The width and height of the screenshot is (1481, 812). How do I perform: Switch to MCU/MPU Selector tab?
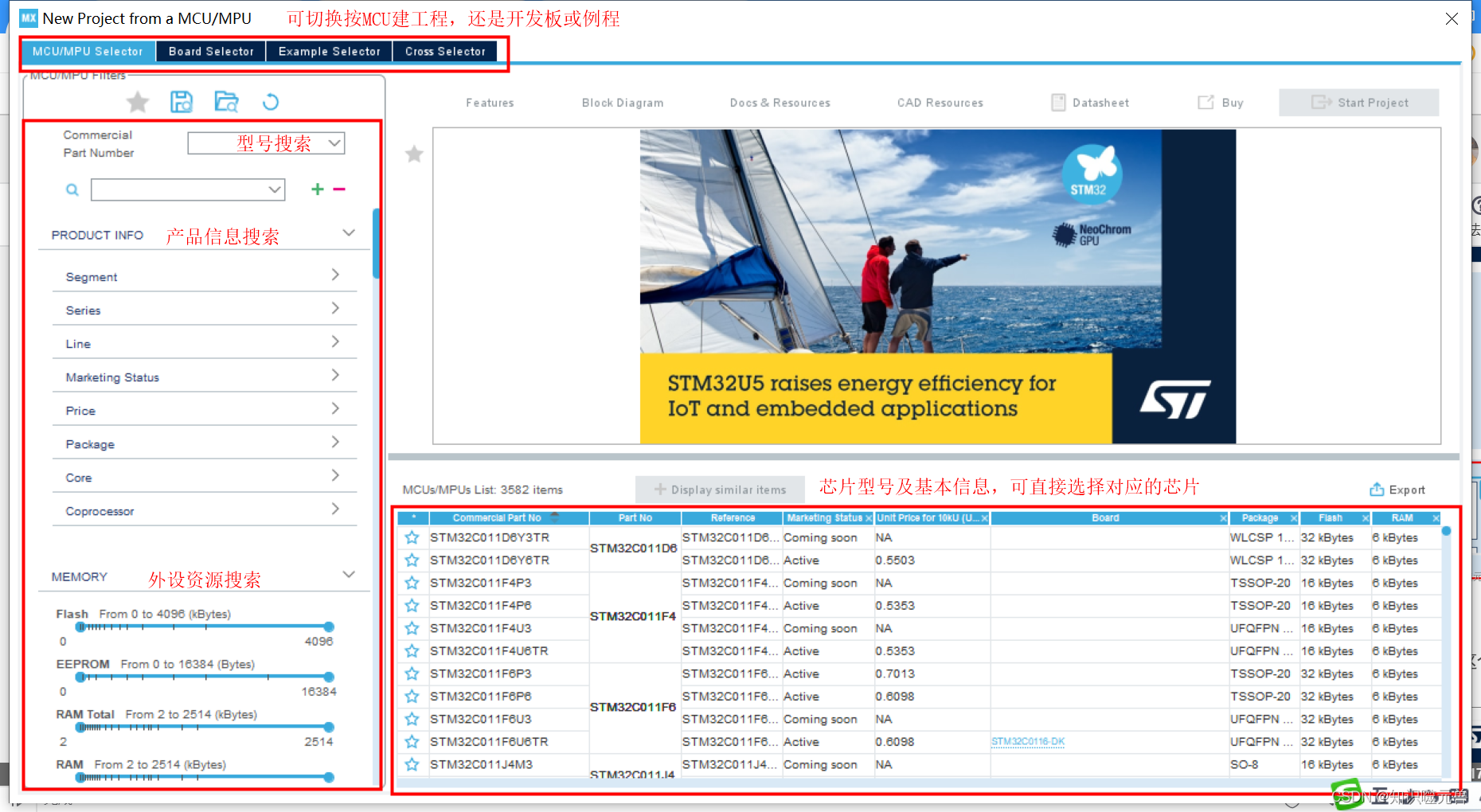coord(88,51)
